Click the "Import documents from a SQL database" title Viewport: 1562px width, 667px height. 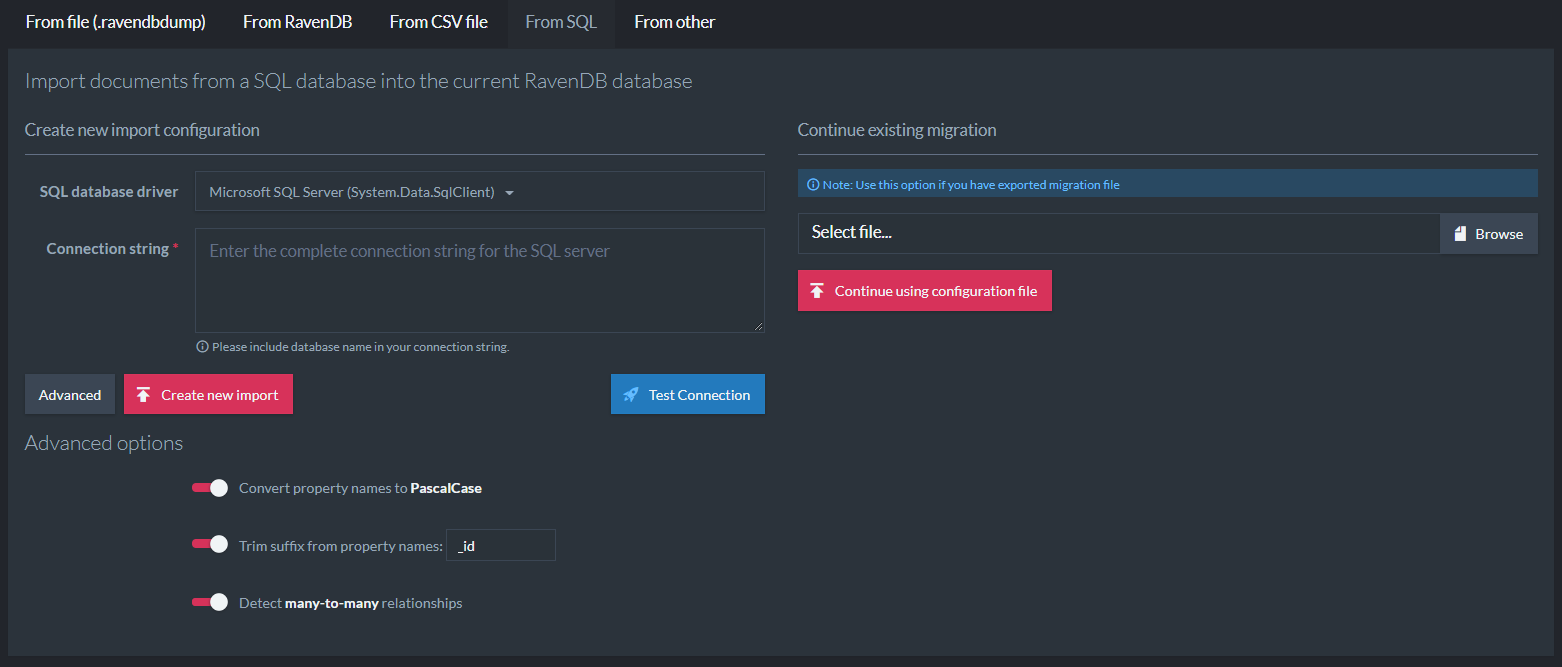click(x=359, y=81)
